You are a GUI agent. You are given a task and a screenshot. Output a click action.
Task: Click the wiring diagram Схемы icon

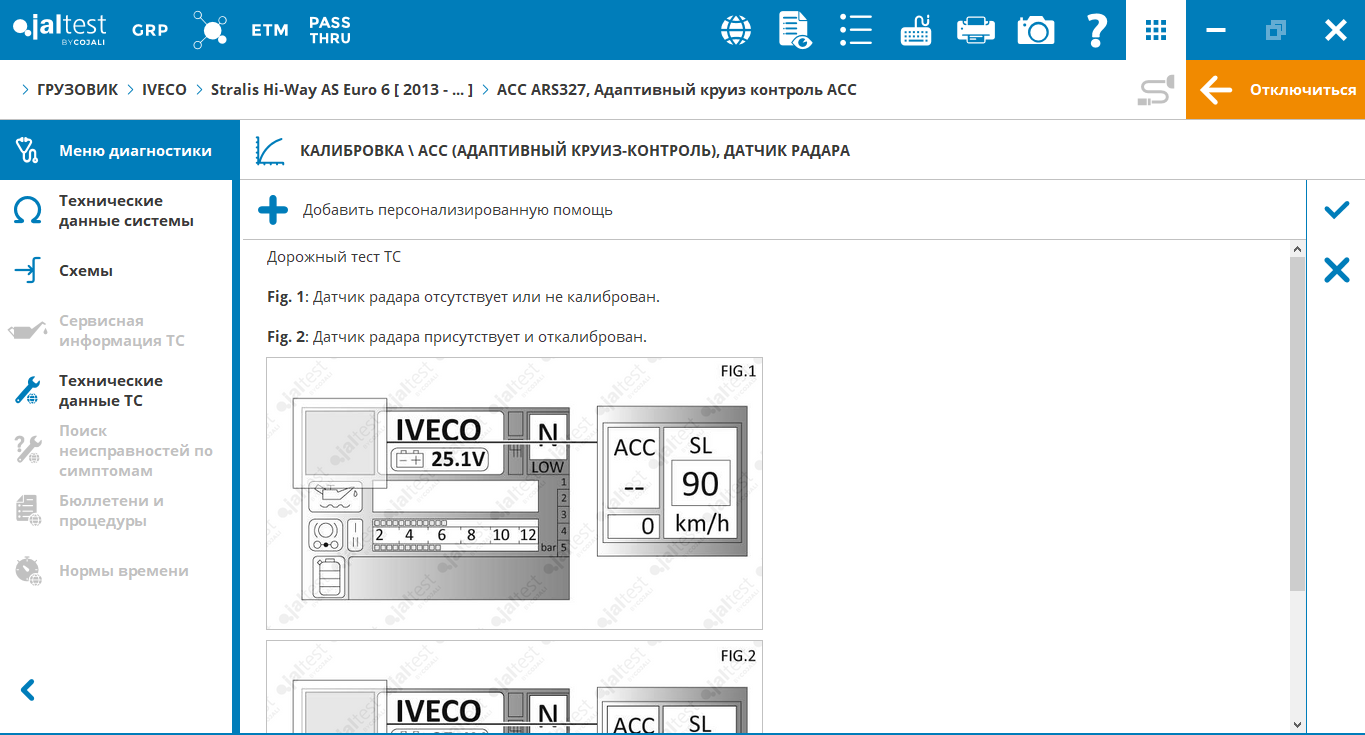pos(28,271)
